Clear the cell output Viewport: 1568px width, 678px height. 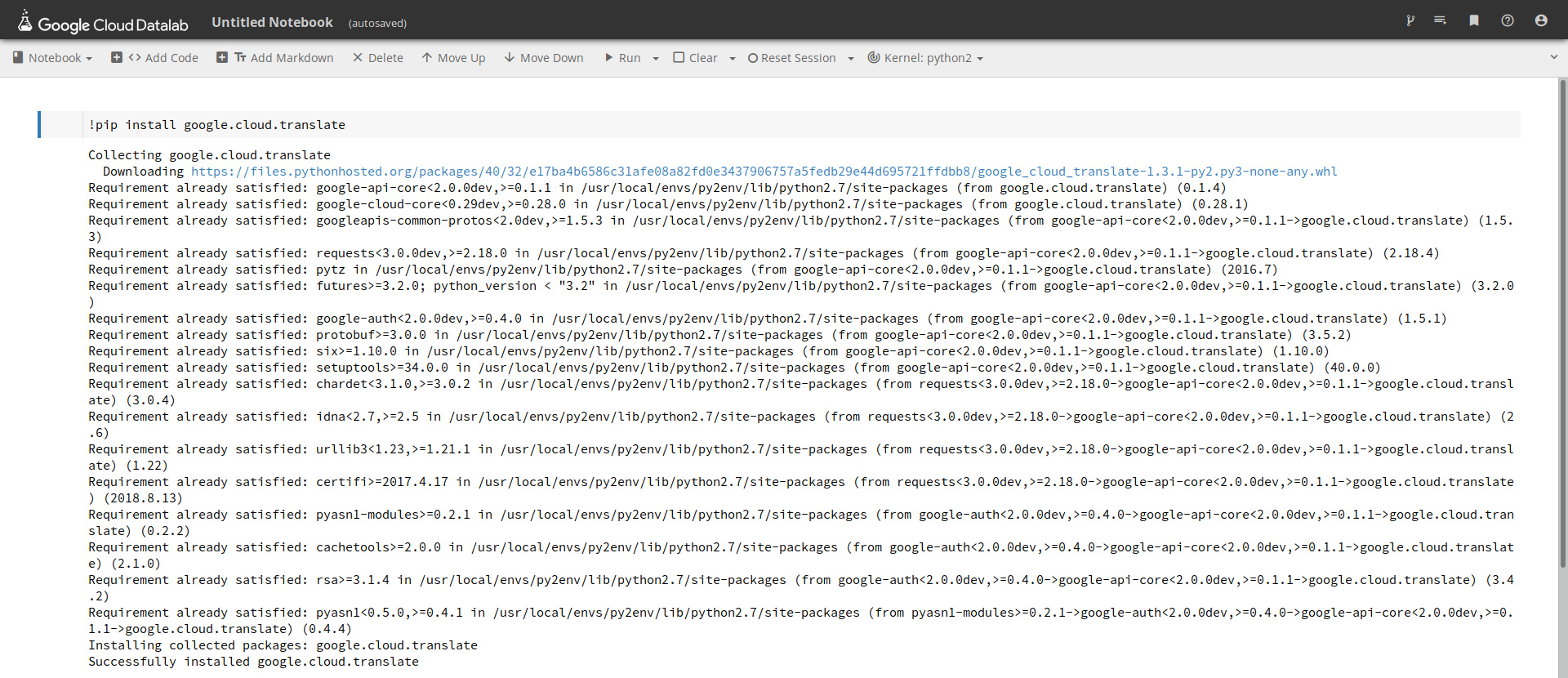tap(695, 58)
